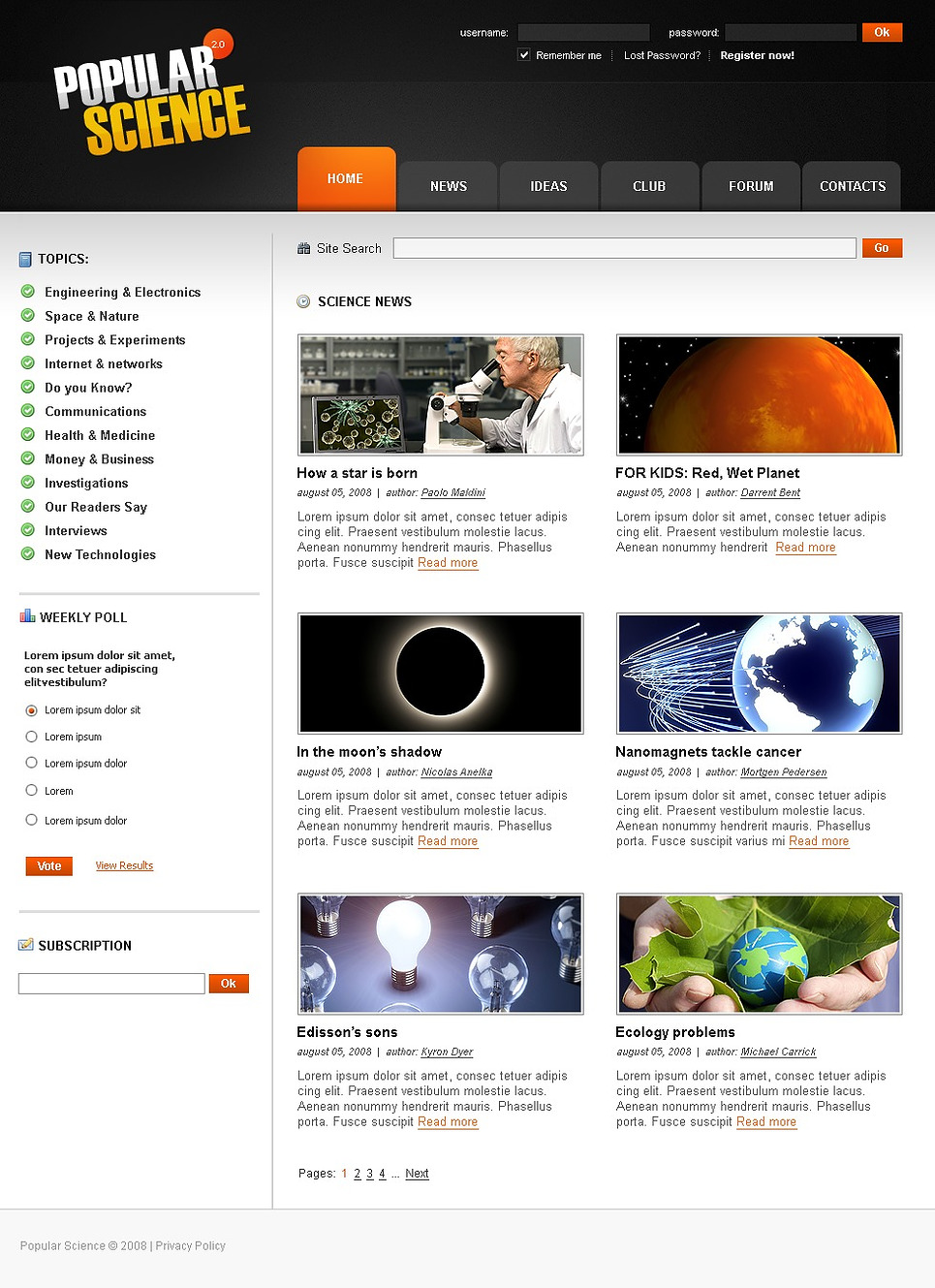Read more on 'Ecology problems'
This screenshot has height=1288, width=935.
tap(766, 1122)
